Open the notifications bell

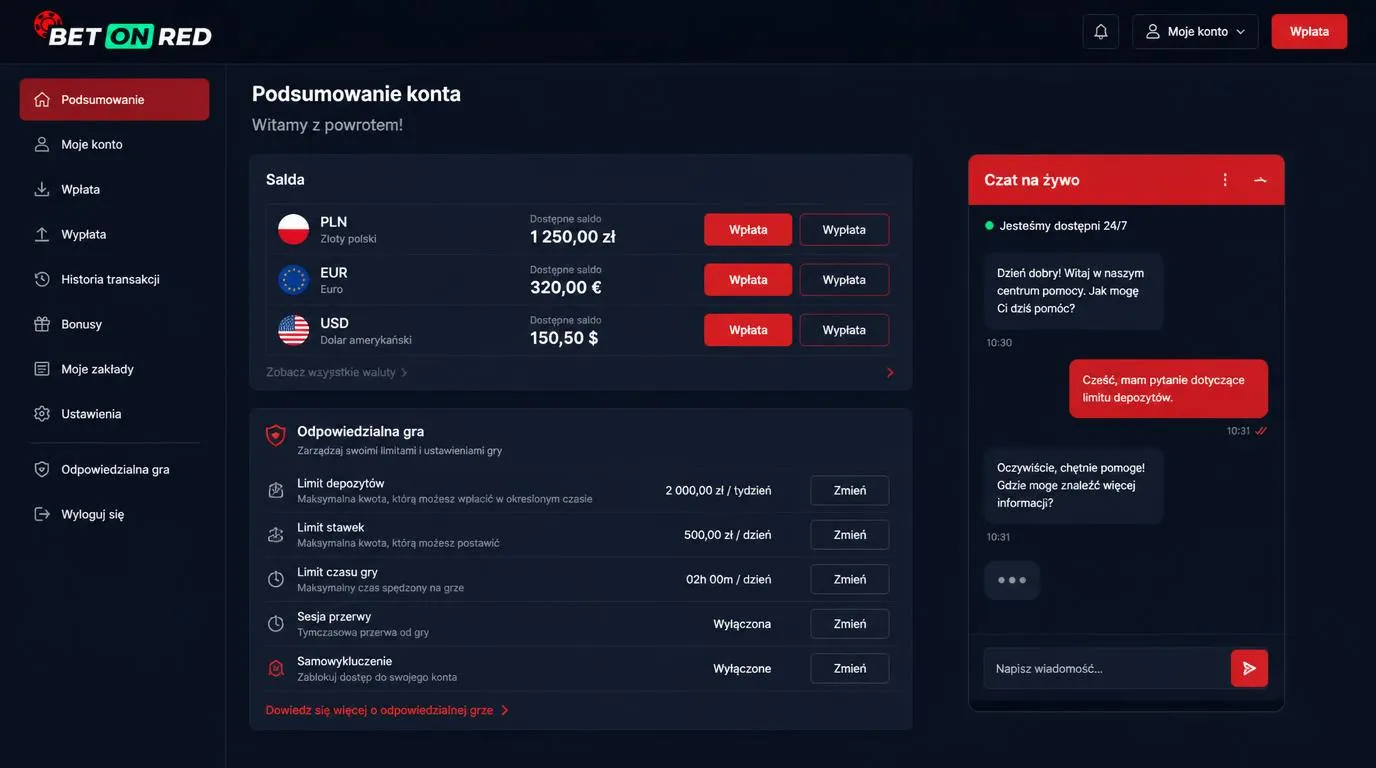(x=1101, y=32)
